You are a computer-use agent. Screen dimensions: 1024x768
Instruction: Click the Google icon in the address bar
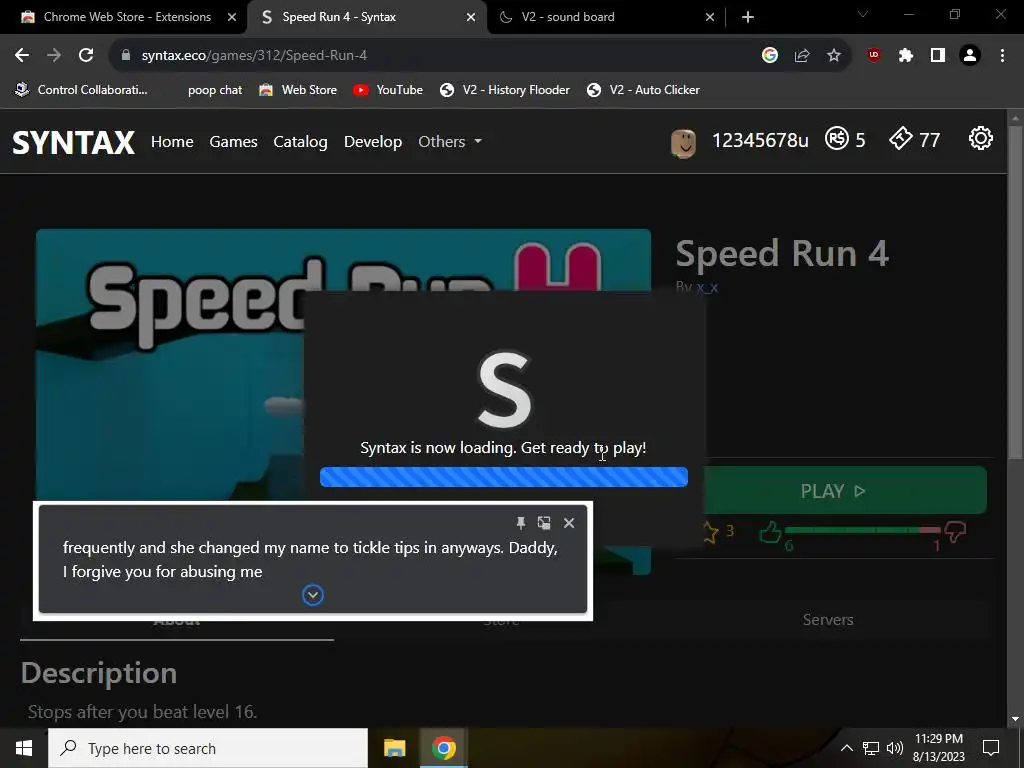click(x=770, y=56)
